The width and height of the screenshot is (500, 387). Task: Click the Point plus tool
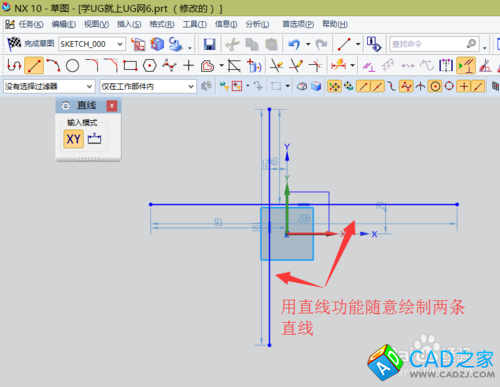pos(188,66)
